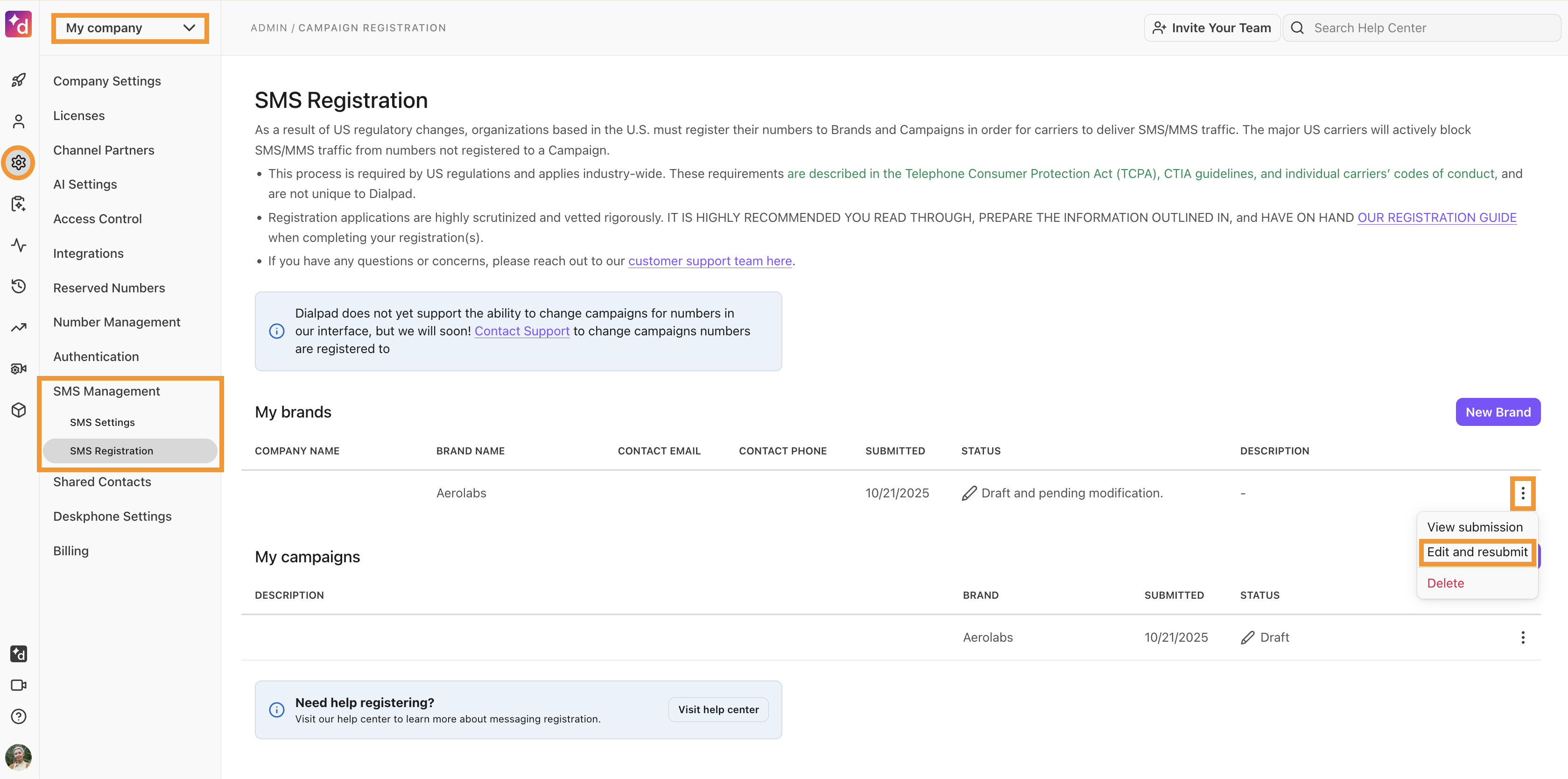Click the info icon in campaign notice
Screen dimensions: 1568x779
pyautogui.click(x=276, y=331)
